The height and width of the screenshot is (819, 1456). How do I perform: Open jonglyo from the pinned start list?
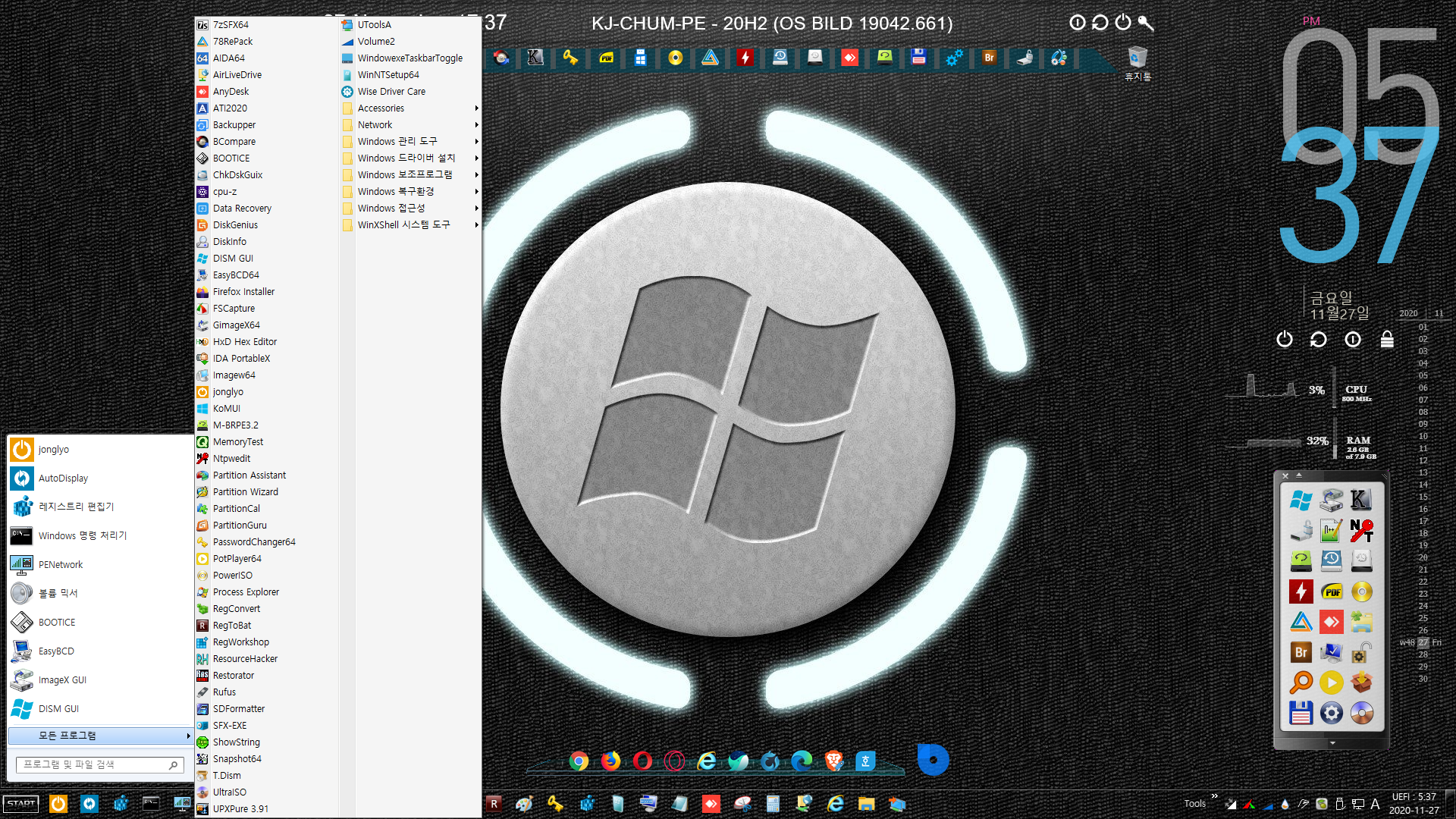[100, 450]
